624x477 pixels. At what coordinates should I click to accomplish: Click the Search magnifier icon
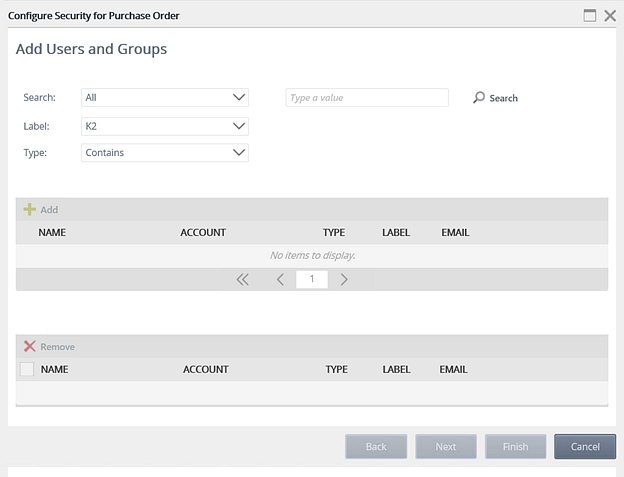(x=479, y=98)
